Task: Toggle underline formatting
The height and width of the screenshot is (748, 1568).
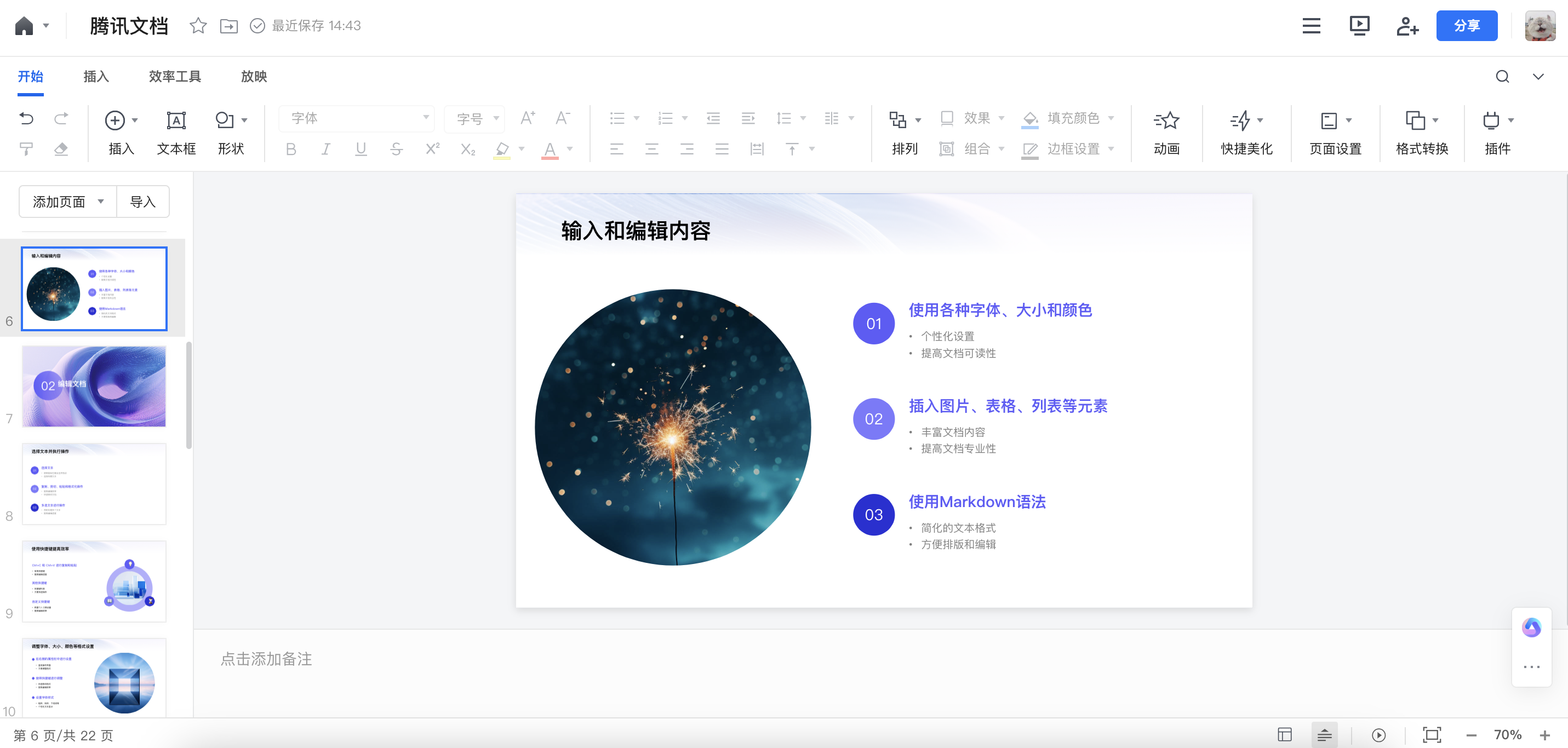Action: 361,149
